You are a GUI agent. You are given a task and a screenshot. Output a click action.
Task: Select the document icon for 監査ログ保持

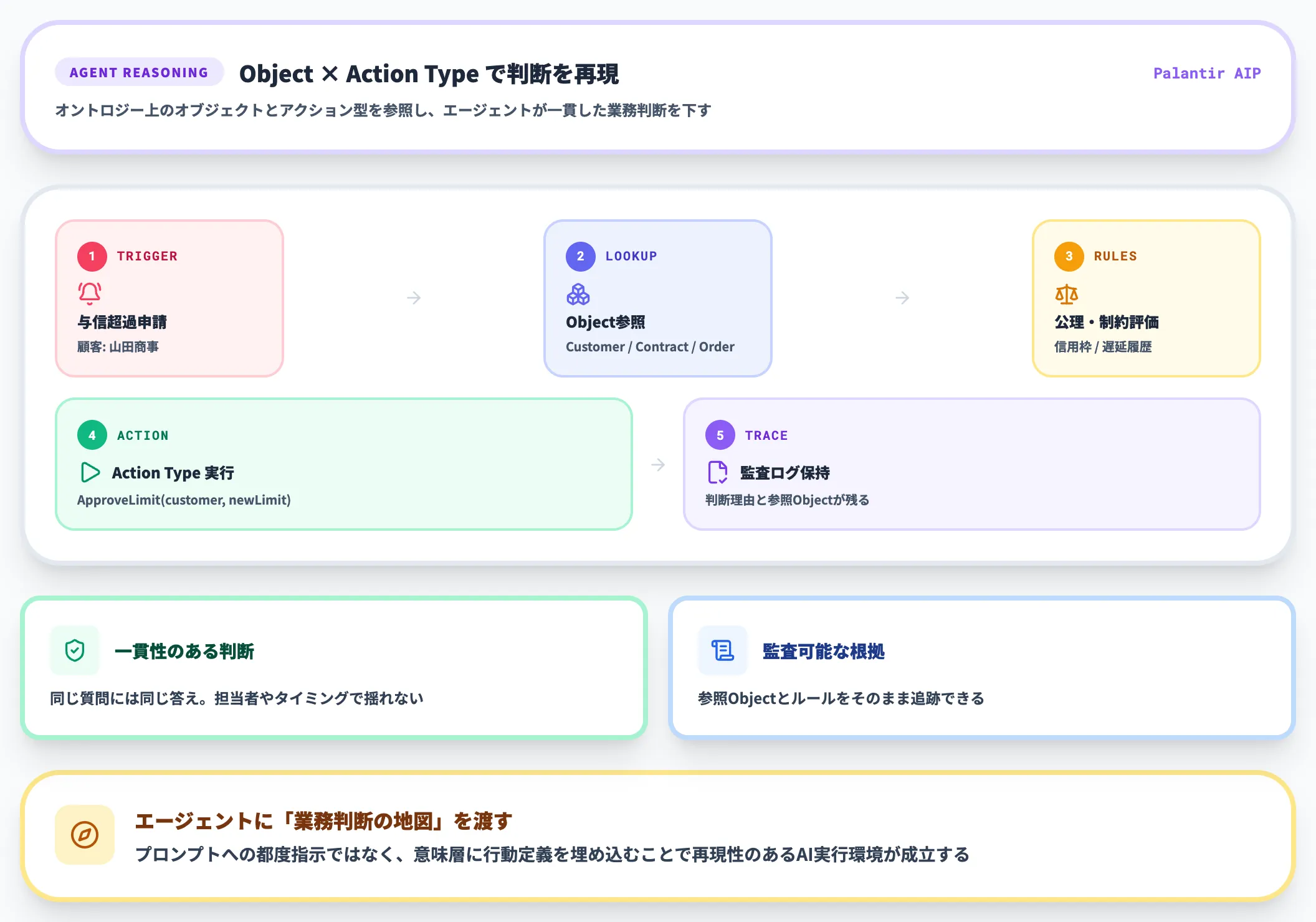pos(718,472)
